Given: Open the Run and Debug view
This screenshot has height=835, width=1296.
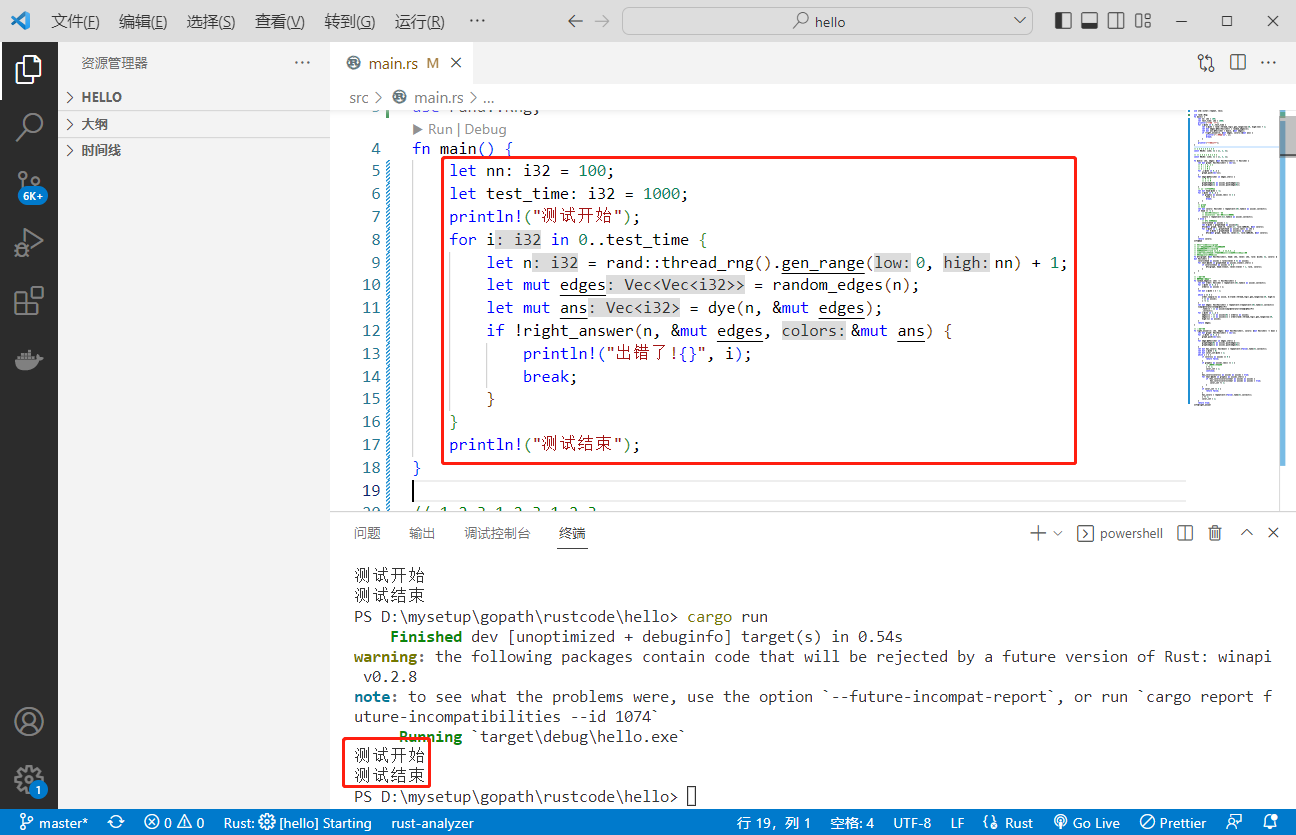Looking at the screenshot, I should (x=29, y=243).
